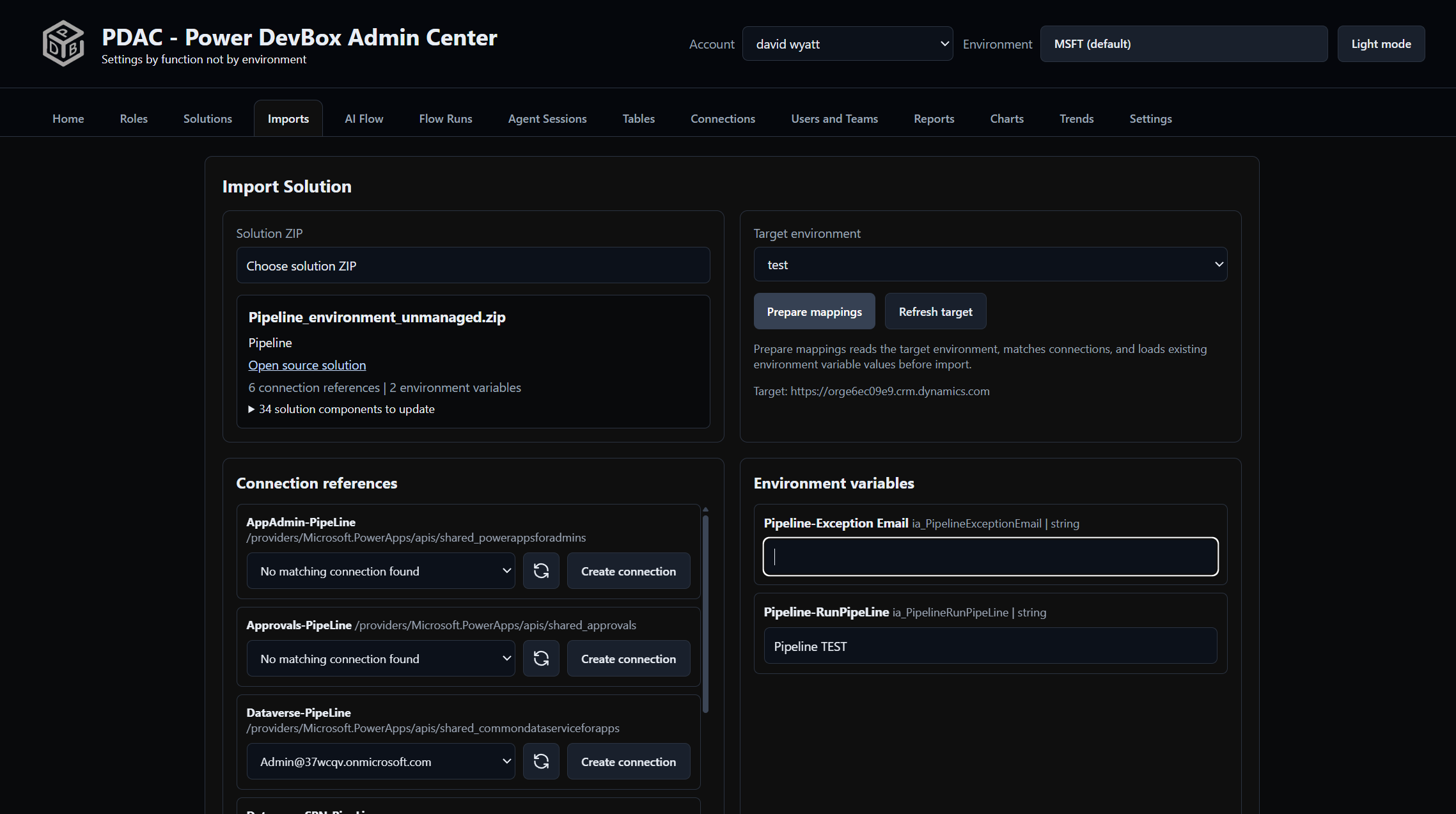1456x814 pixels.
Task: Expand 34 solution components to update
Action: coord(341,409)
